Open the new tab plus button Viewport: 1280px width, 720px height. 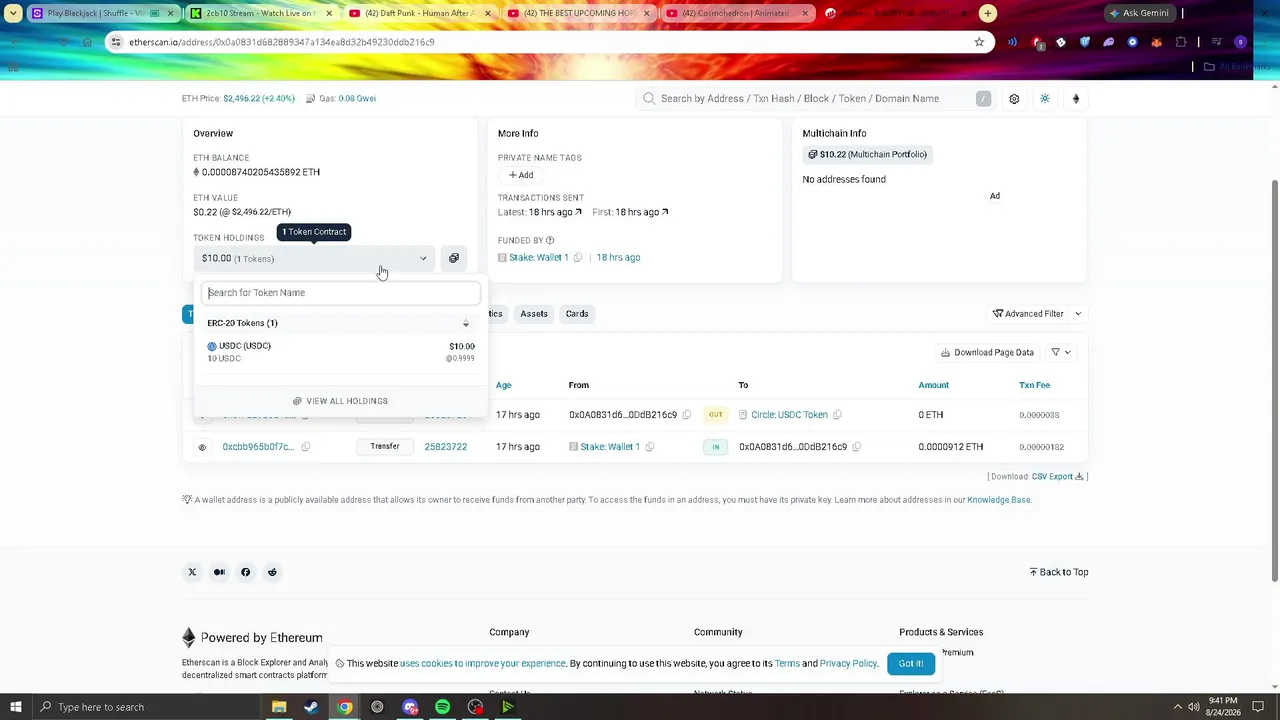coord(988,13)
